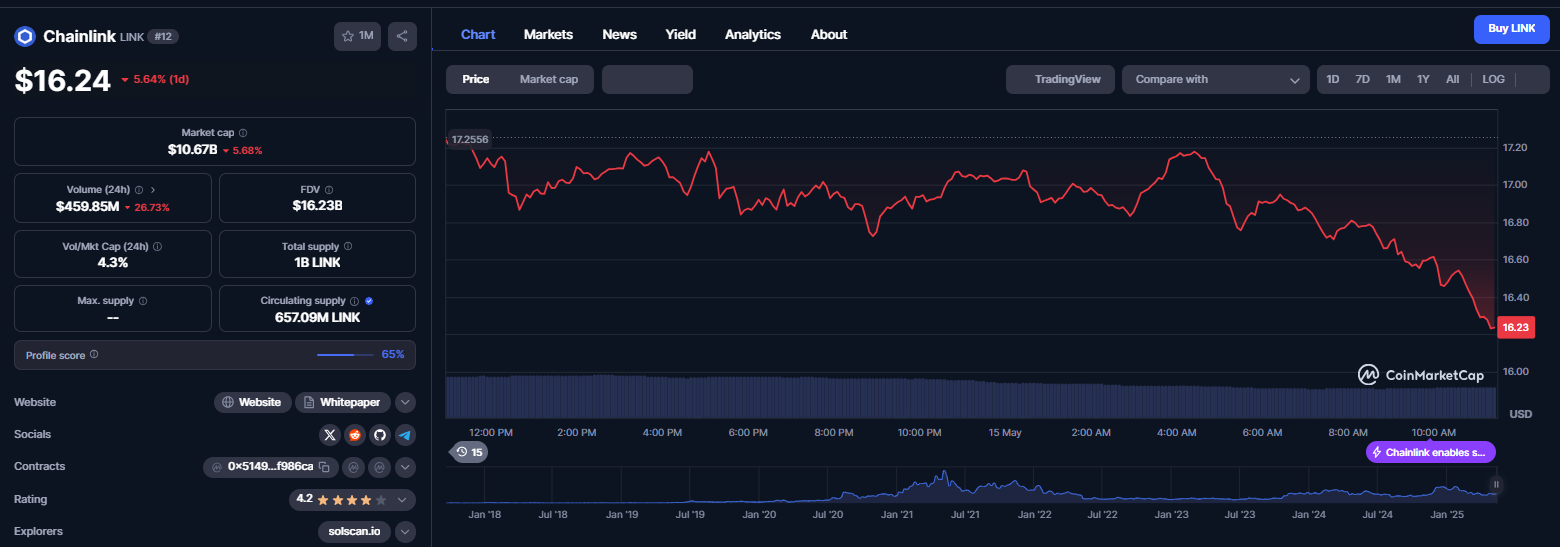Open the Reddit social icon
Image resolution: width=1560 pixels, height=547 pixels.
tap(355, 435)
